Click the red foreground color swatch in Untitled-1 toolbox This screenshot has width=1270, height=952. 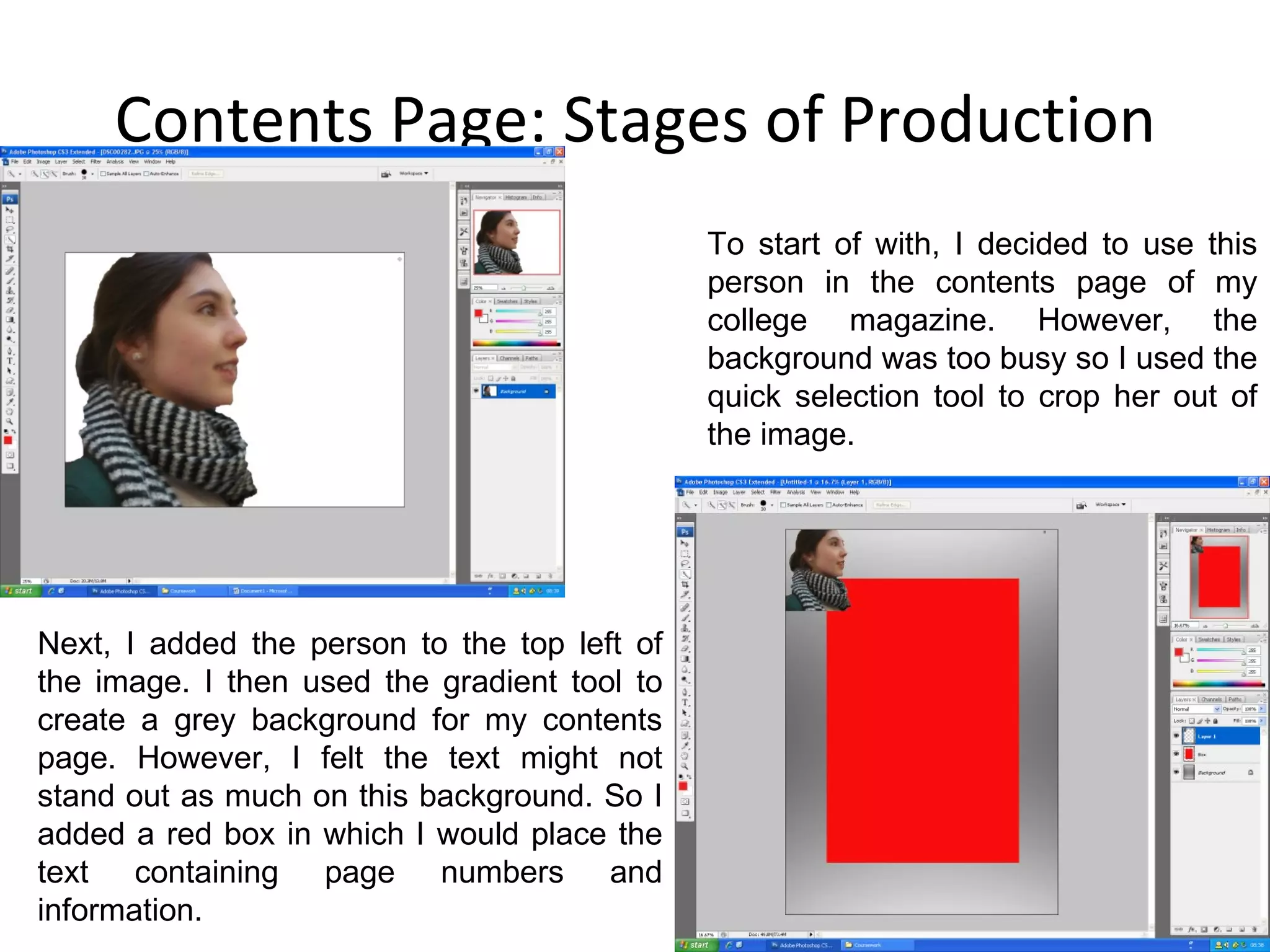(x=683, y=786)
